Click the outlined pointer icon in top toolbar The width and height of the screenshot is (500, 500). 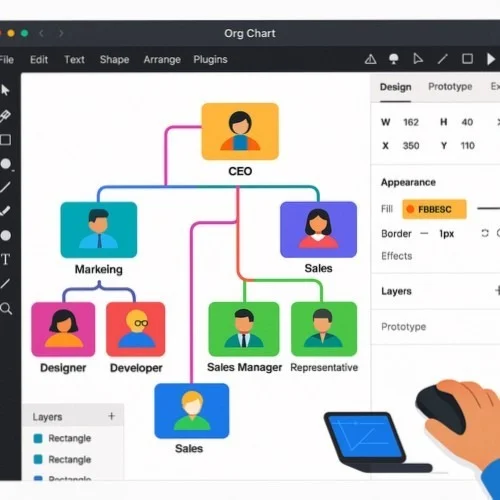point(418,59)
